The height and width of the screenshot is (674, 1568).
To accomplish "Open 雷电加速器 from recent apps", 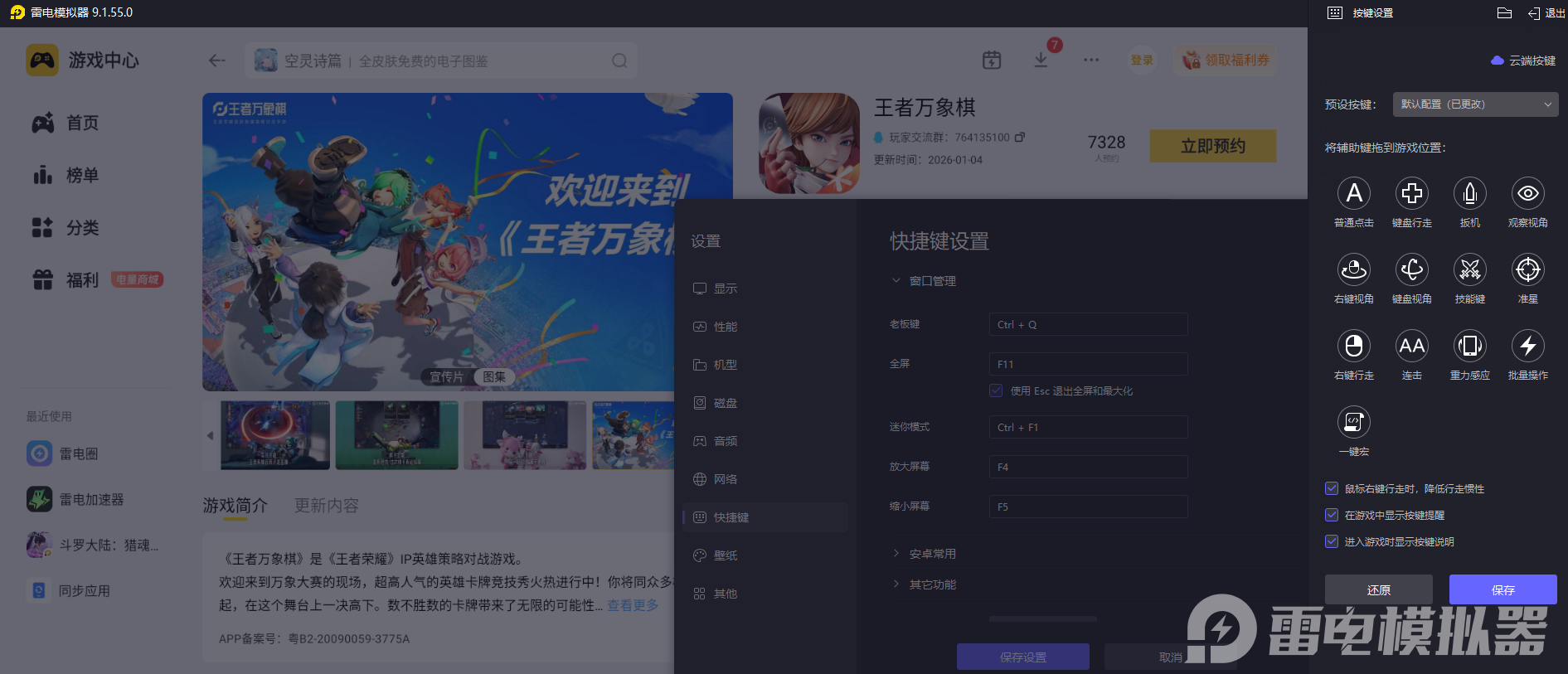I will [x=75, y=499].
